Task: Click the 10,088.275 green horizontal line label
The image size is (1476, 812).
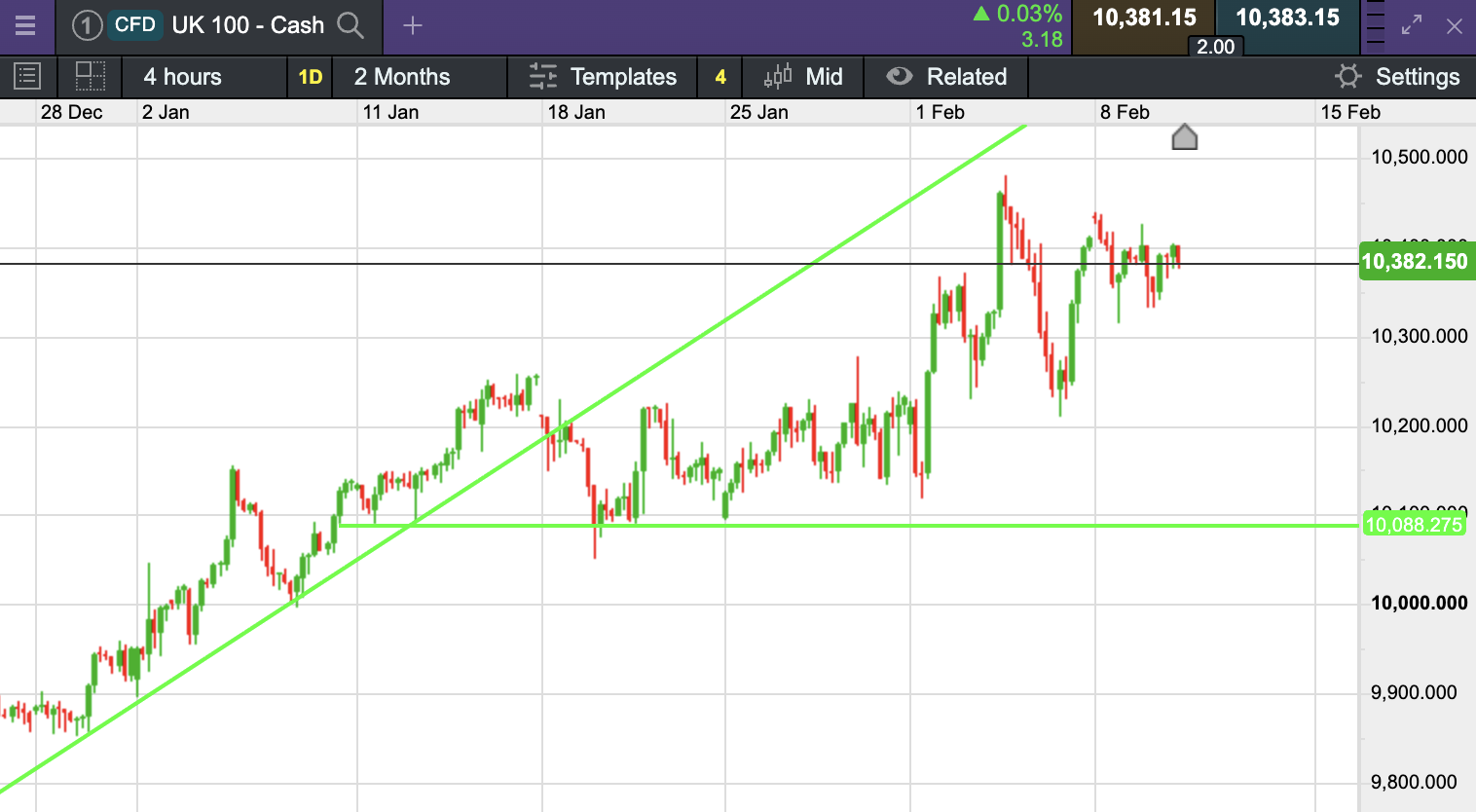Action: click(x=1414, y=525)
